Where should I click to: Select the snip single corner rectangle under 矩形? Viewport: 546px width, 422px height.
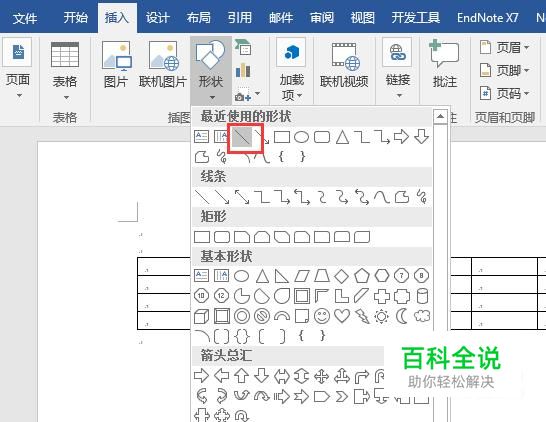coord(242,237)
